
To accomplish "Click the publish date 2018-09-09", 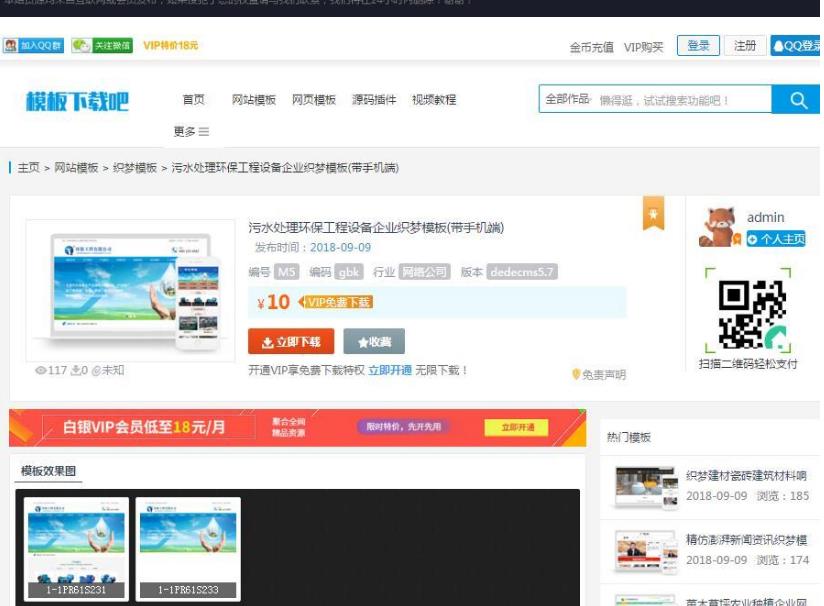I will pyautogui.click(x=340, y=248).
